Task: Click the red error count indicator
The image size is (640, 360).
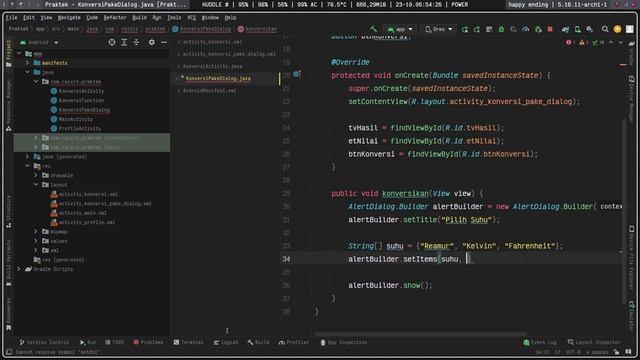Action: [571, 42]
